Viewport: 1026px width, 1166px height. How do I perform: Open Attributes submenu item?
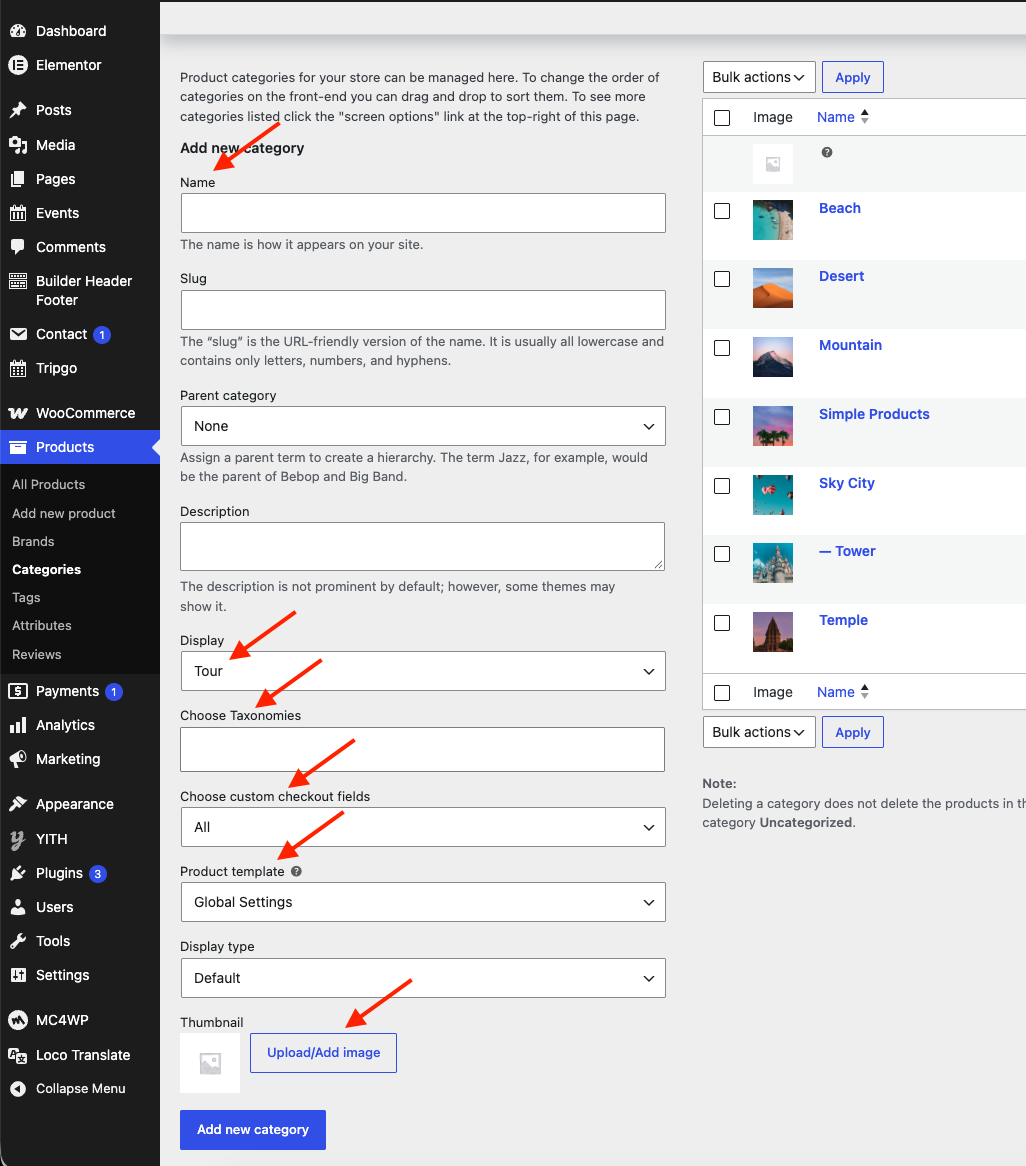42,626
